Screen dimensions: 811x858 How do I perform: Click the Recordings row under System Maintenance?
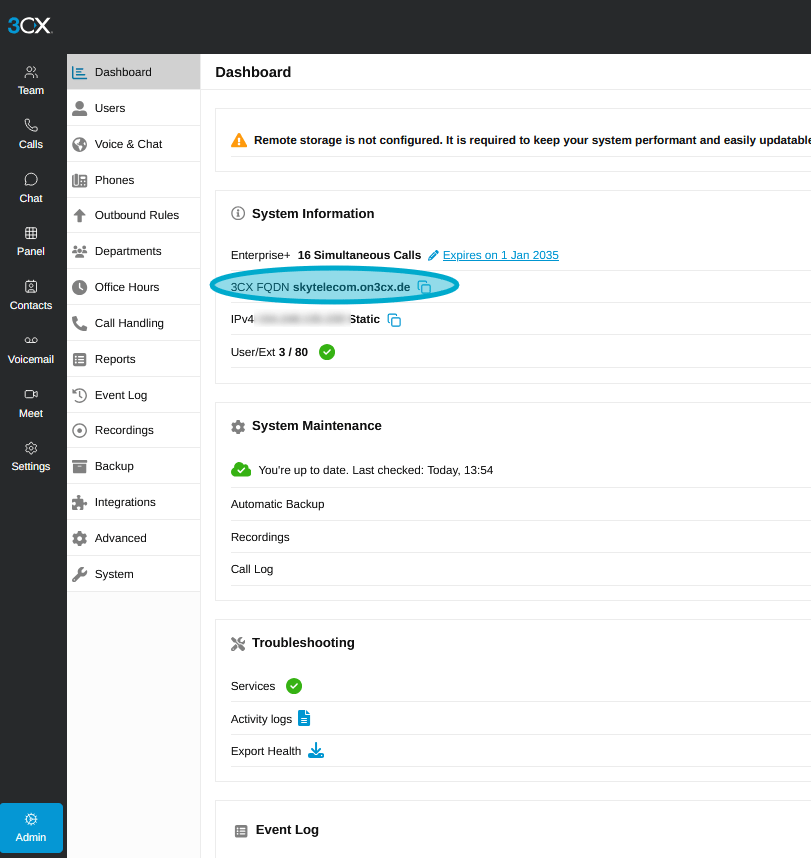(520, 537)
